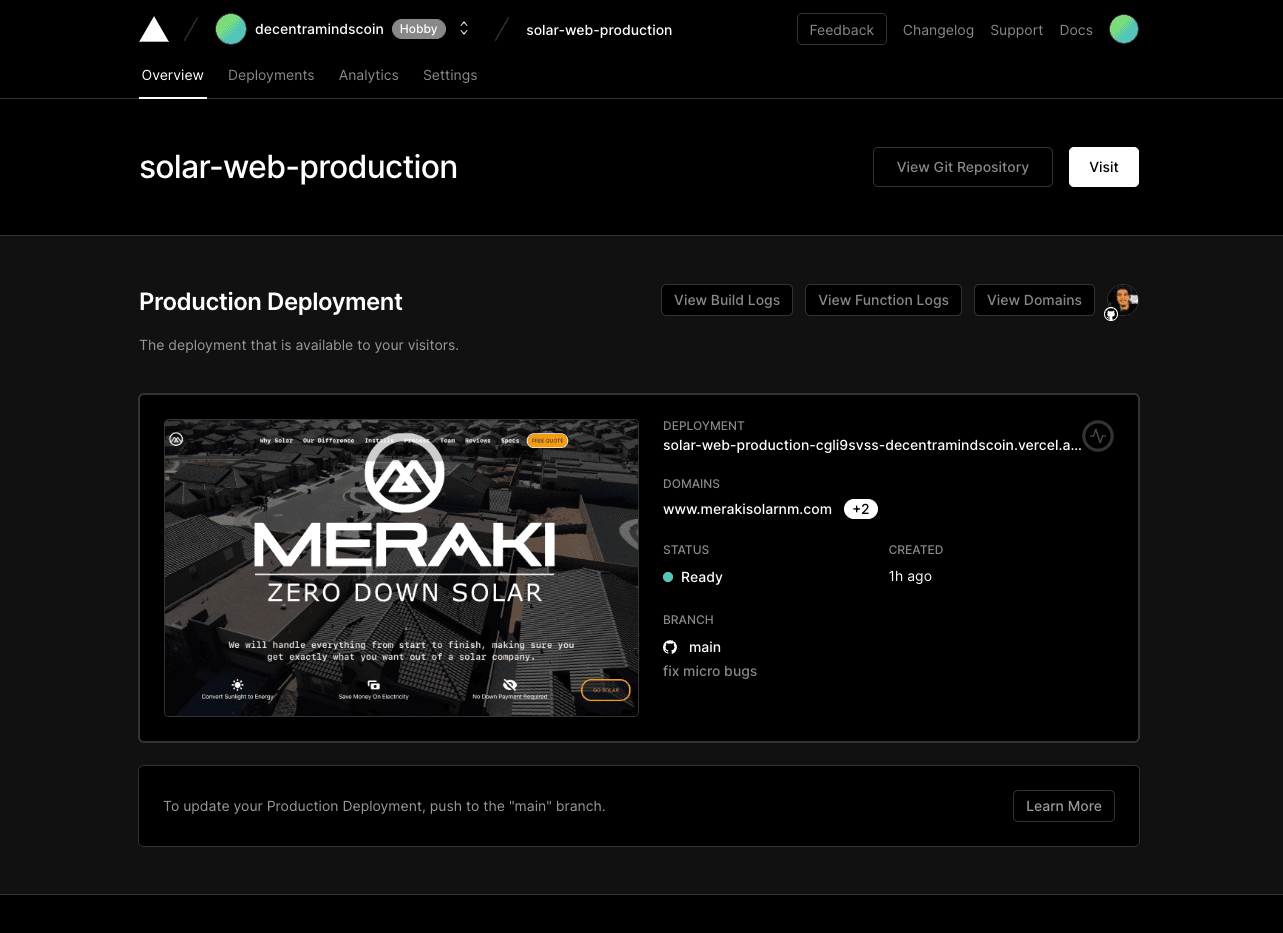Expand the team scope switcher chevrons
This screenshot has height=933, width=1283.
point(464,29)
